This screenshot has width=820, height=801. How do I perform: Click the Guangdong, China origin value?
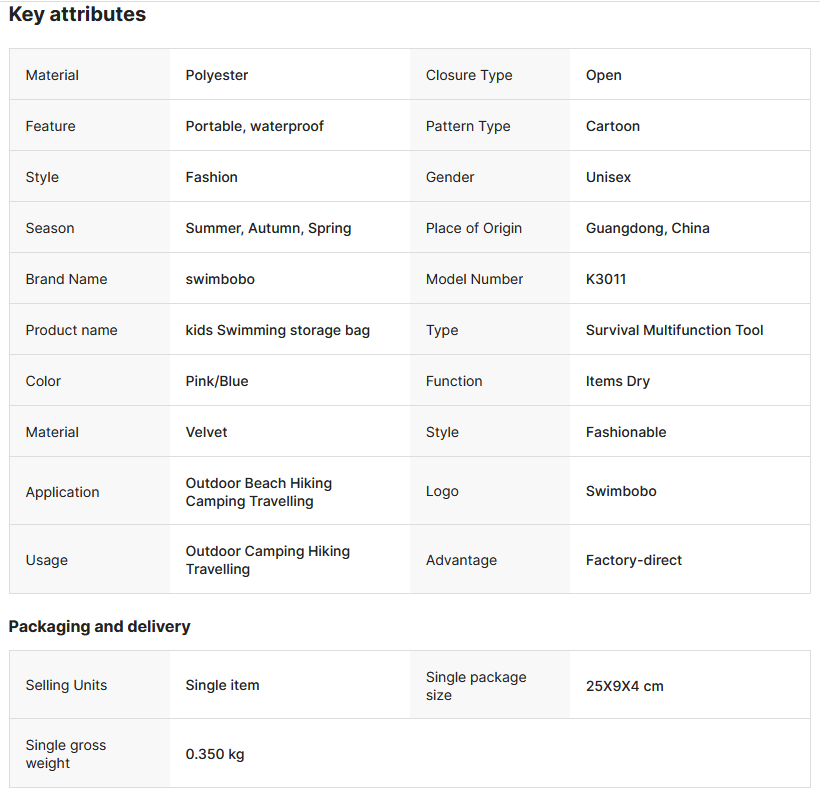pos(648,228)
